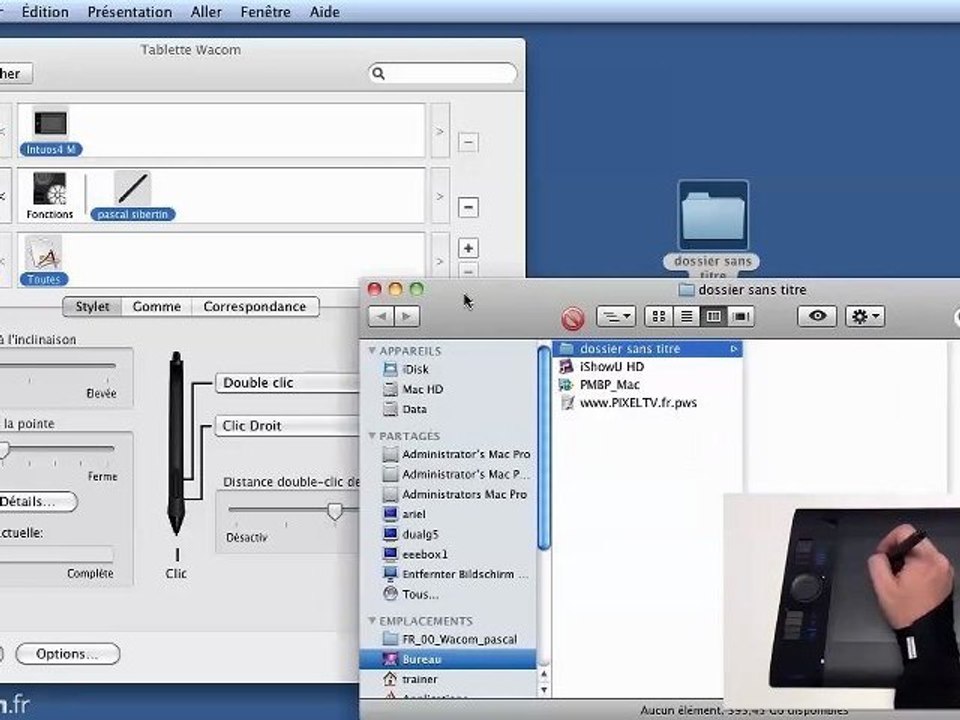Open the Finder gear action menu
Viewport: 960px width, 720px height.
pyautogui.click(x=865, y=316)
